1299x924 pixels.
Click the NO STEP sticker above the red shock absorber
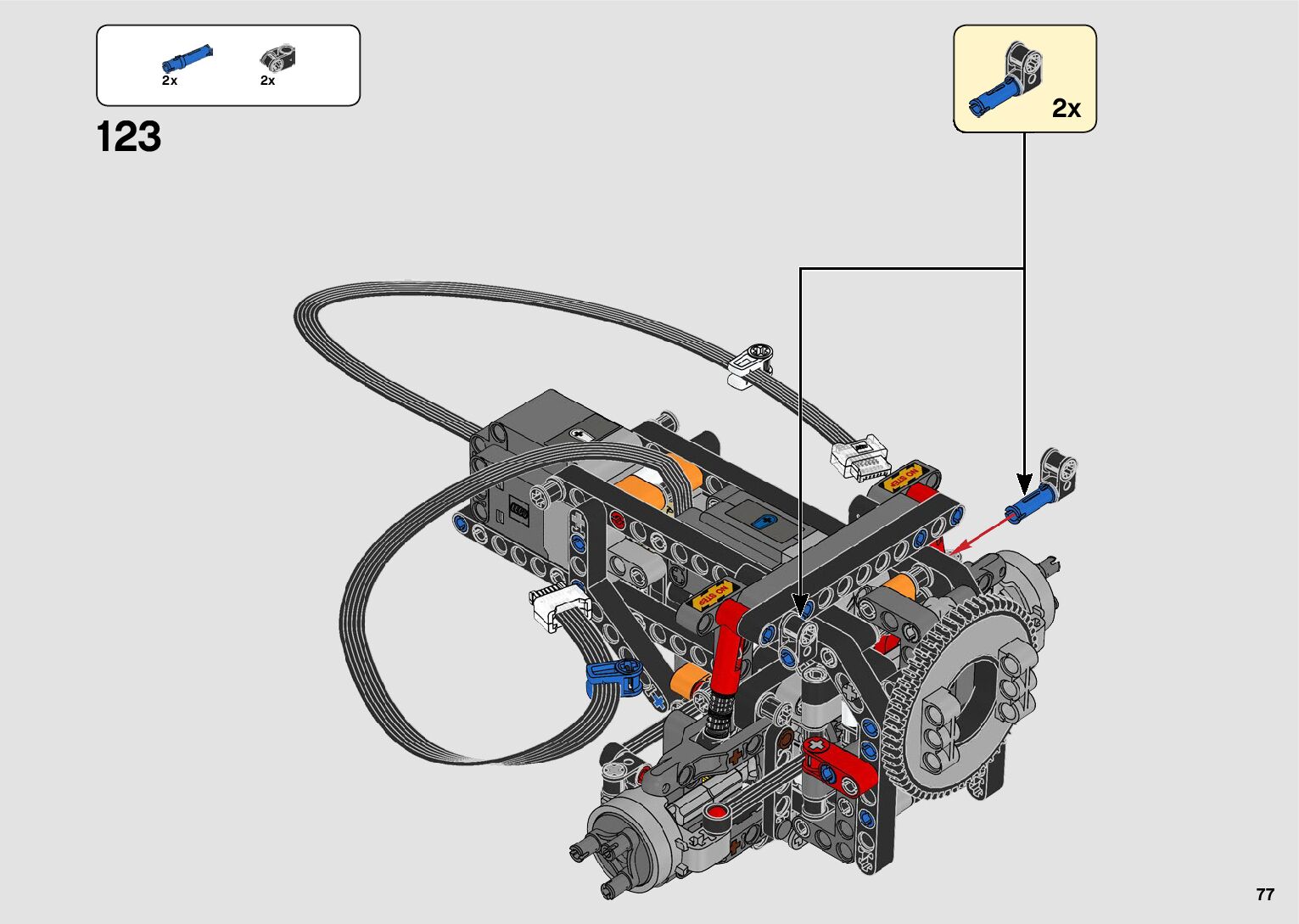pyautogui.click(x=712, y=594)
